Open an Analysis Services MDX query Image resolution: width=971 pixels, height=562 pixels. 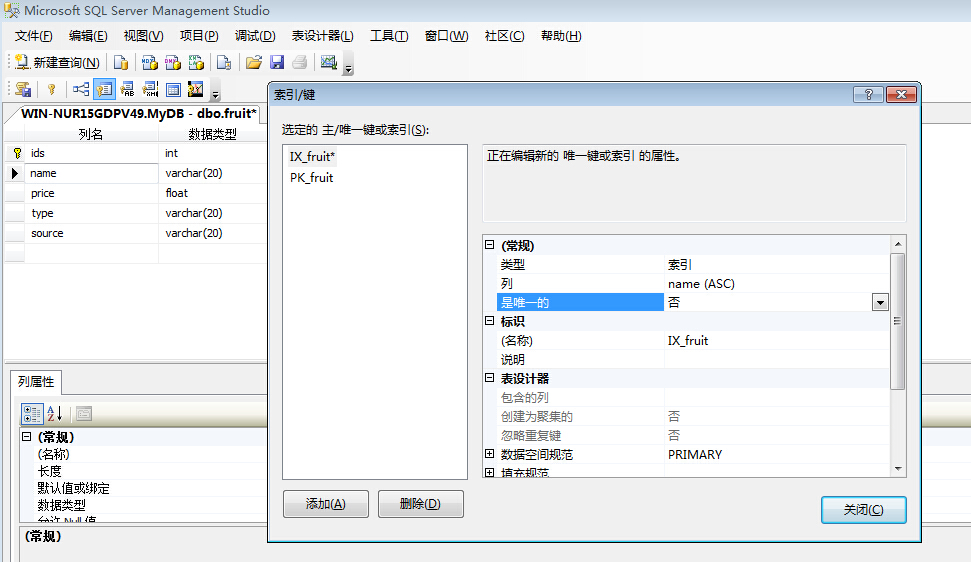click(x=149, y=62)
